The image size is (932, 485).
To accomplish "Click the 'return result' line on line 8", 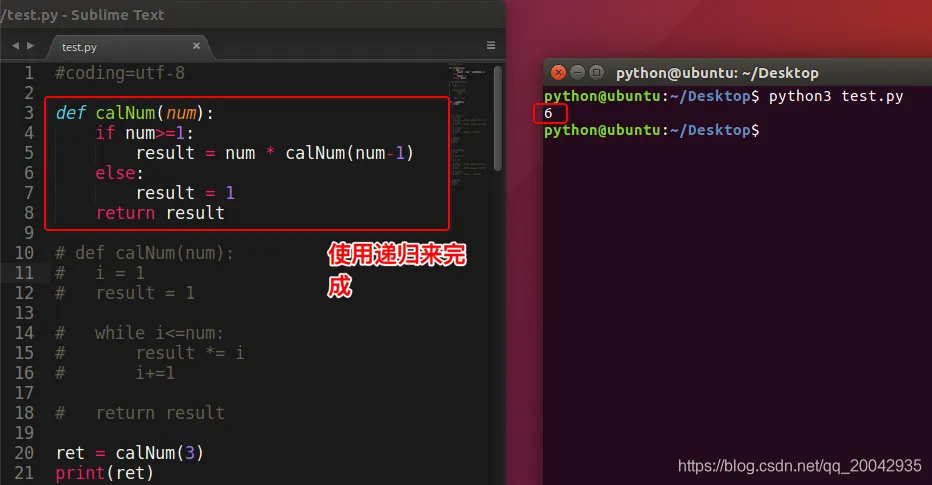I will click(x=160, y=213).
